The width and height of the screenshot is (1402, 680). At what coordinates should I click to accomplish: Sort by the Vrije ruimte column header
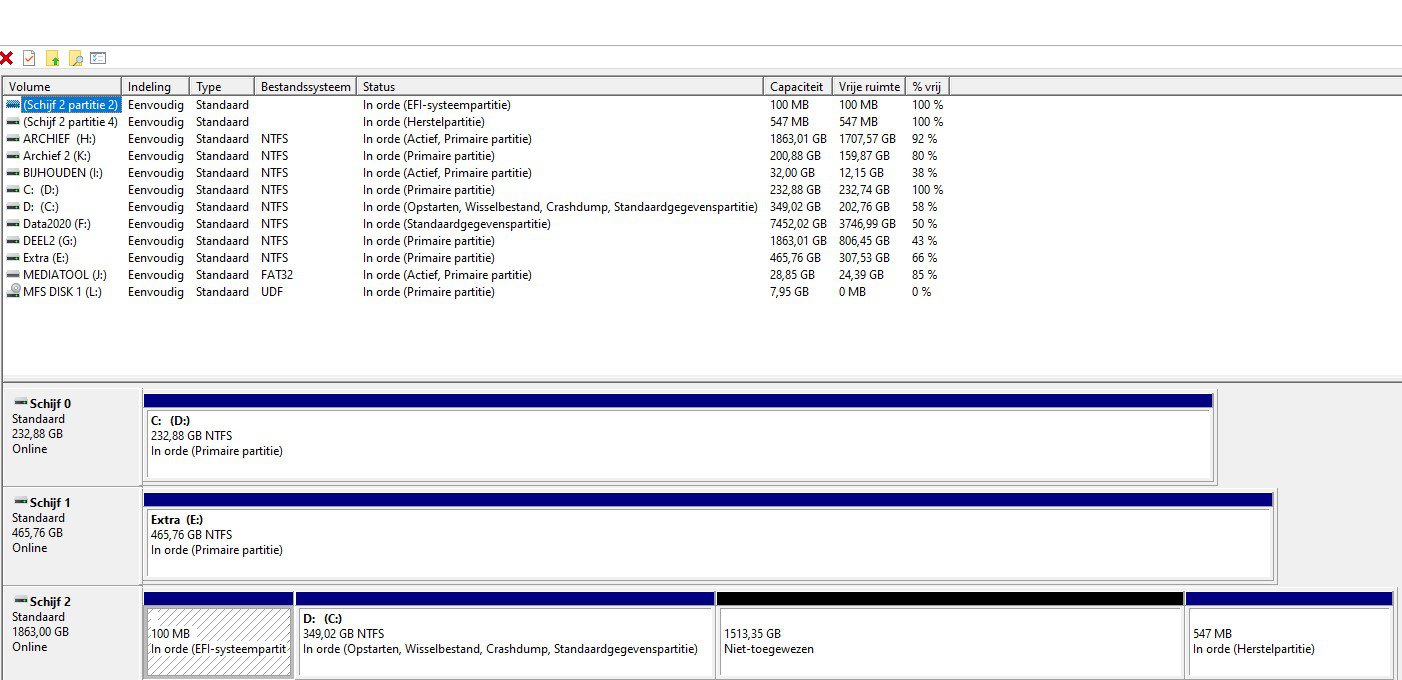[x=869, y=87]
